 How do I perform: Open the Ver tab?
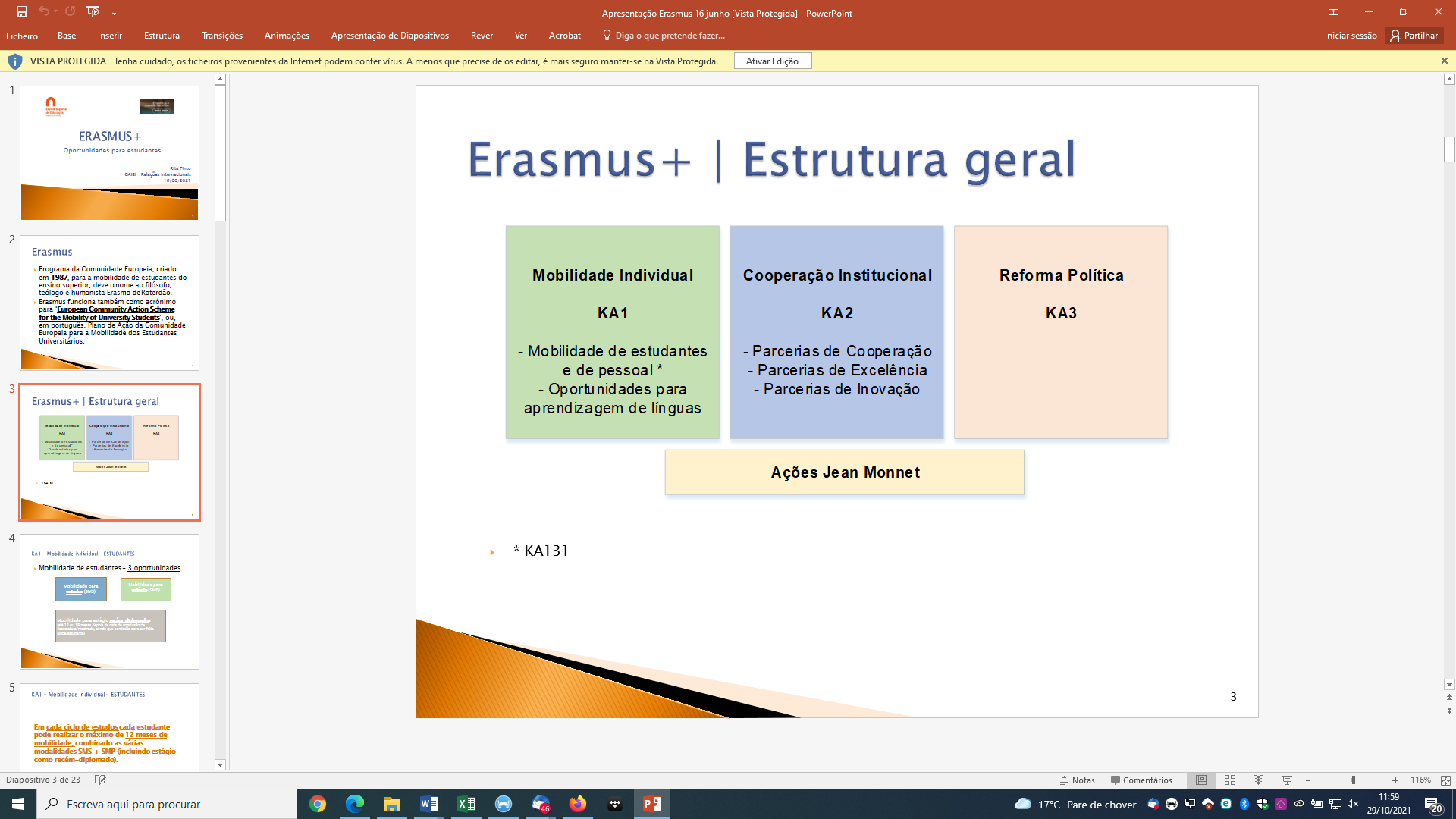(x=521, y=36)
